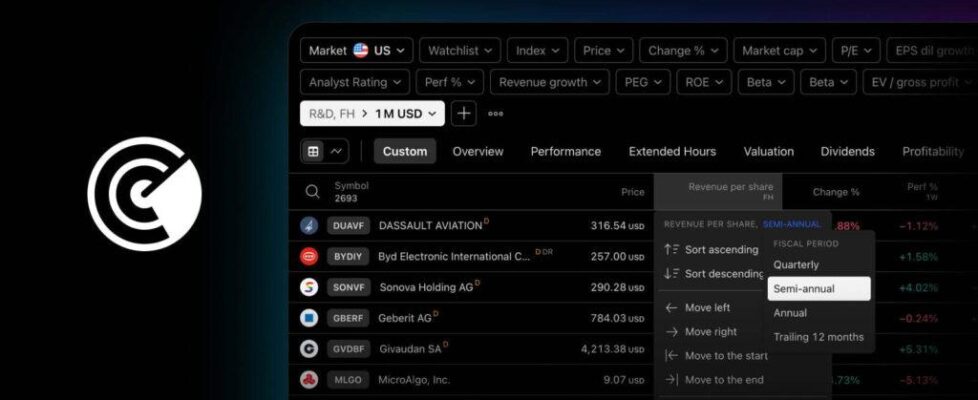Open the three-dot more filters menu
The width and height of the screenshot is (978, 400).
(x=496, y=114)
